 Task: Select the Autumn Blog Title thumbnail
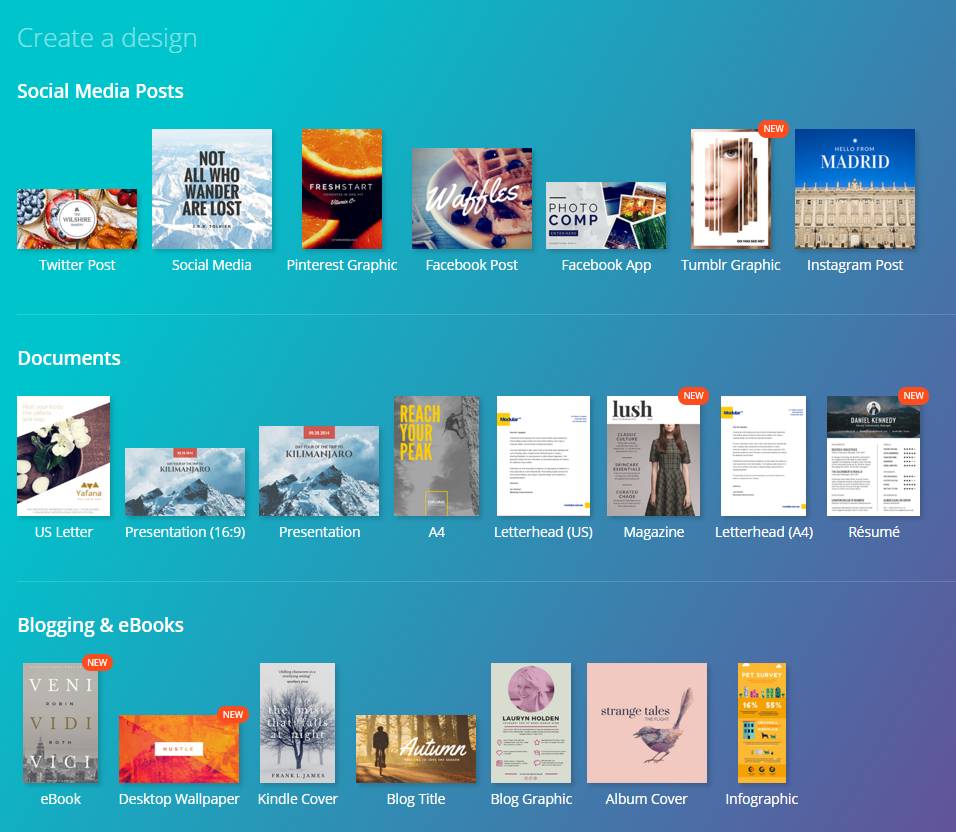point(416,749)
